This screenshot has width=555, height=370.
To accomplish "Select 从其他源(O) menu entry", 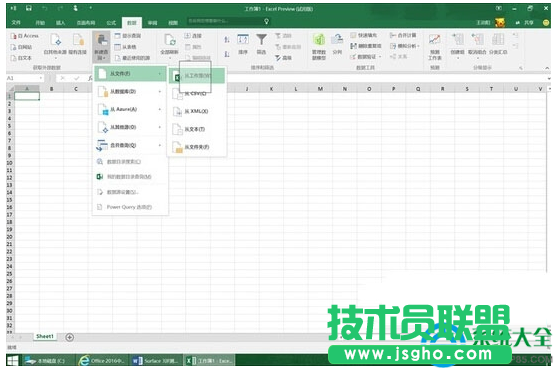I will tap(130, 127).
